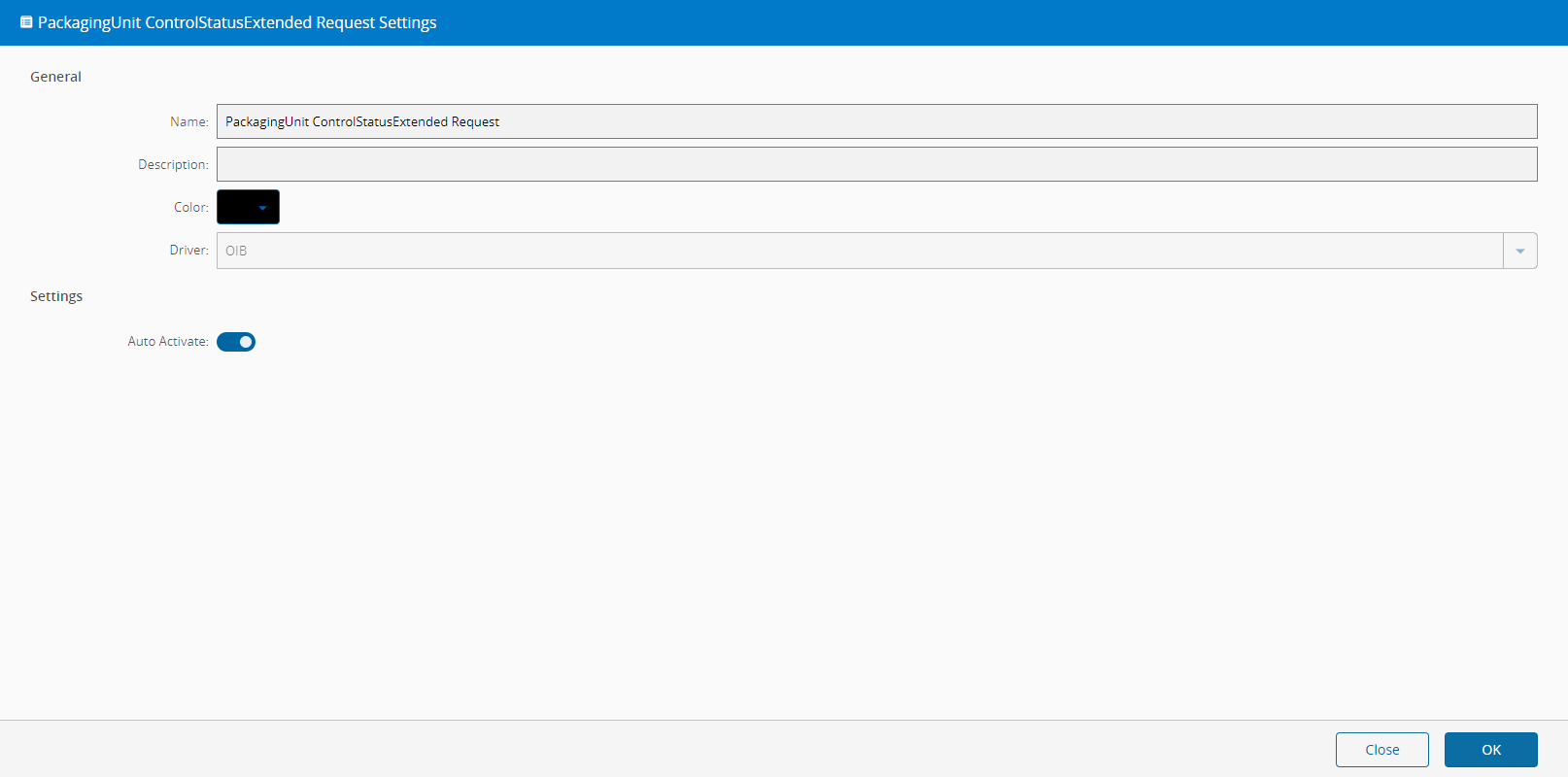The height and width of the screenshot is (777, 1568).
Task: Expand the Driver dropdown arrow button
Action: 1520,251
